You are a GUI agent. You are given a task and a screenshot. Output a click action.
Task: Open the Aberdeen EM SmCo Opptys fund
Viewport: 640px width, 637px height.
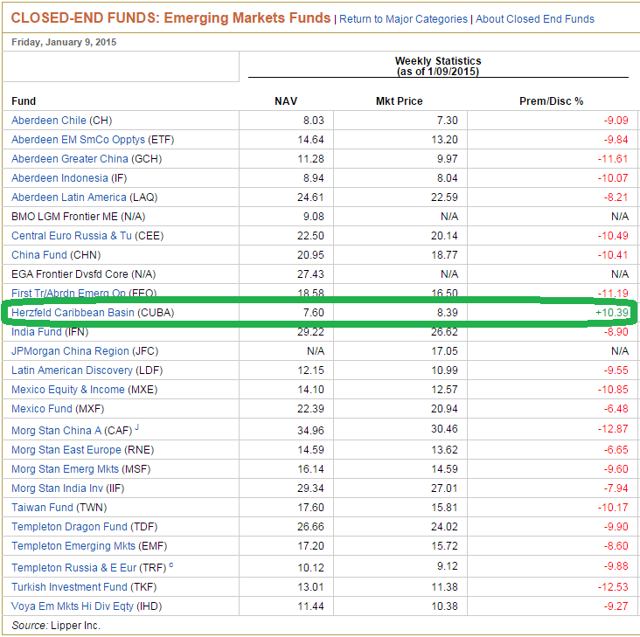pyautogui.click(x=78, y=140)
